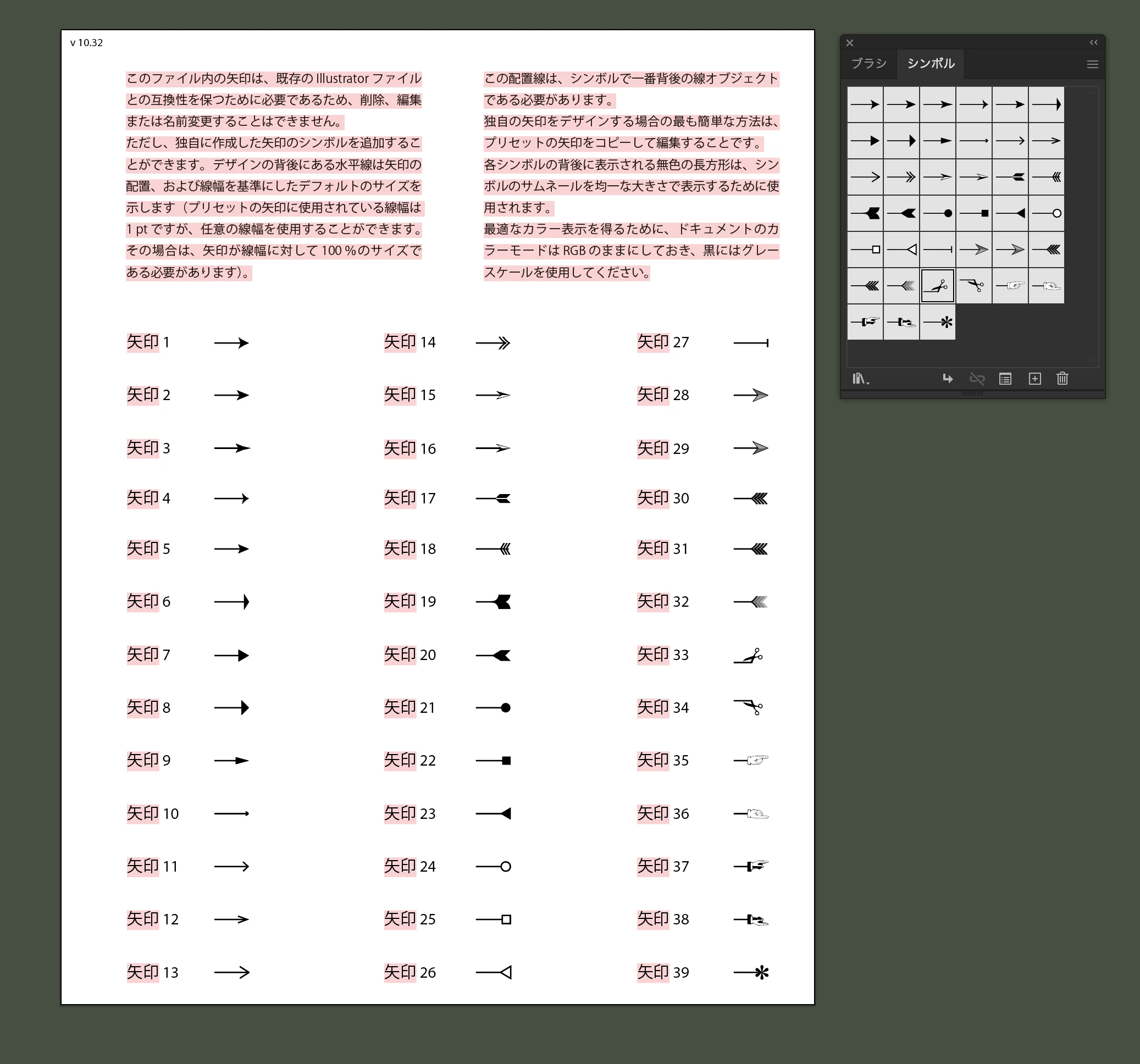Select the シンボル tab

(931, 64)
